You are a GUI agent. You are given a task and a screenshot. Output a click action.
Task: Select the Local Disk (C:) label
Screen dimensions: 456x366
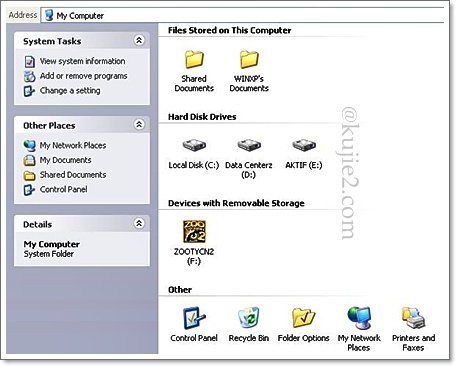point(194,165)
